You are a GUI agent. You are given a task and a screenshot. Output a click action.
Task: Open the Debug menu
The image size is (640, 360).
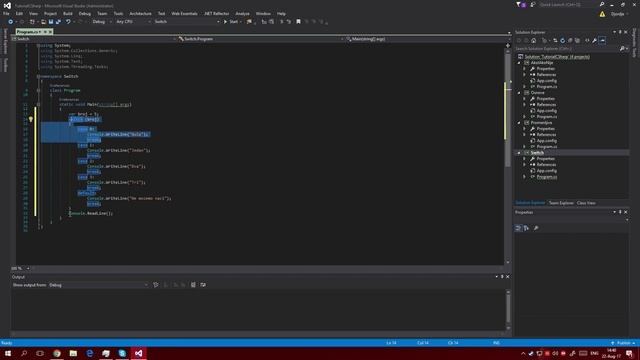tap(85, 13)
